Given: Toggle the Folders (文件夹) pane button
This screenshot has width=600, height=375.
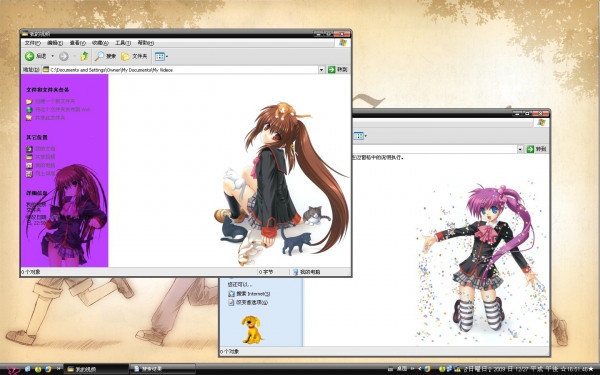Looking at the screenshot, I should pyautogui.click(x=134, y=57).
